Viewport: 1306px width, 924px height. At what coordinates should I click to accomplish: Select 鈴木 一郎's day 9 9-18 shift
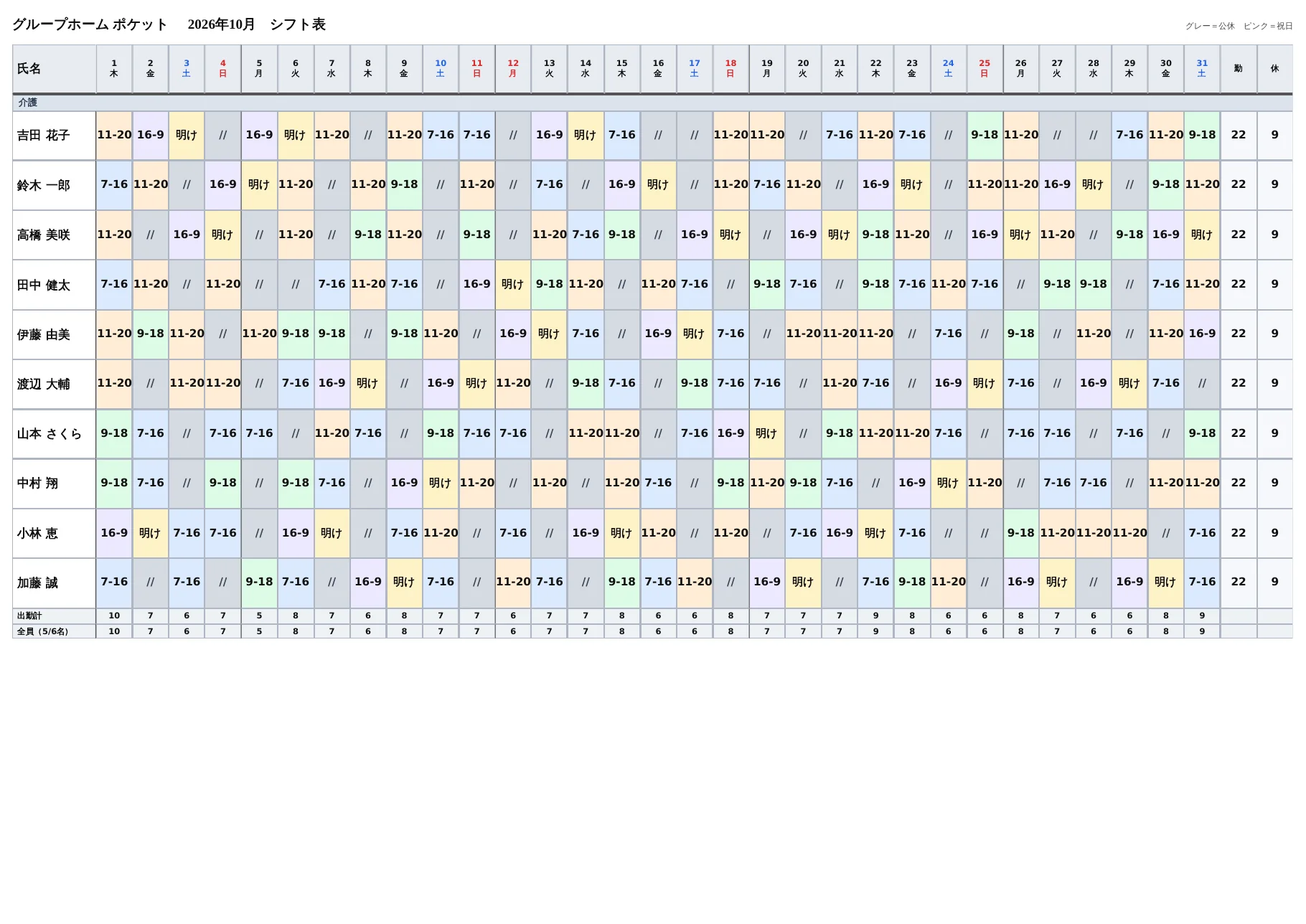coord(404,184)
